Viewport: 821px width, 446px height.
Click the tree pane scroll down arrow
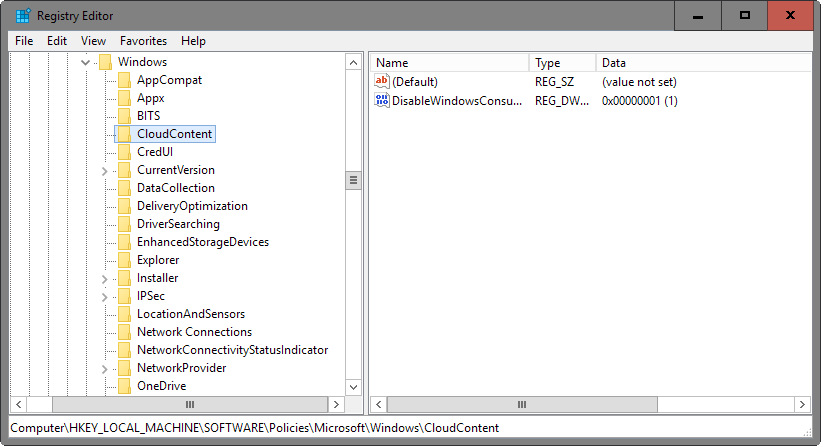pos(353,386)
